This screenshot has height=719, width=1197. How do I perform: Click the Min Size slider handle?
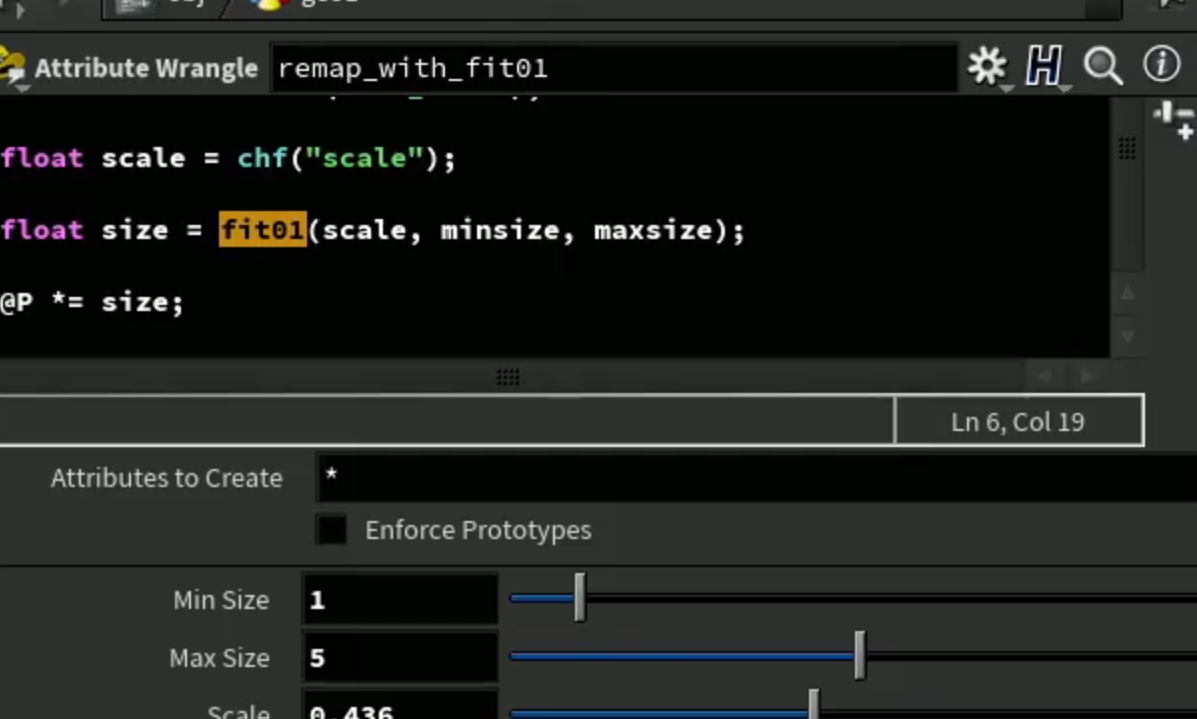pos(580,598)
